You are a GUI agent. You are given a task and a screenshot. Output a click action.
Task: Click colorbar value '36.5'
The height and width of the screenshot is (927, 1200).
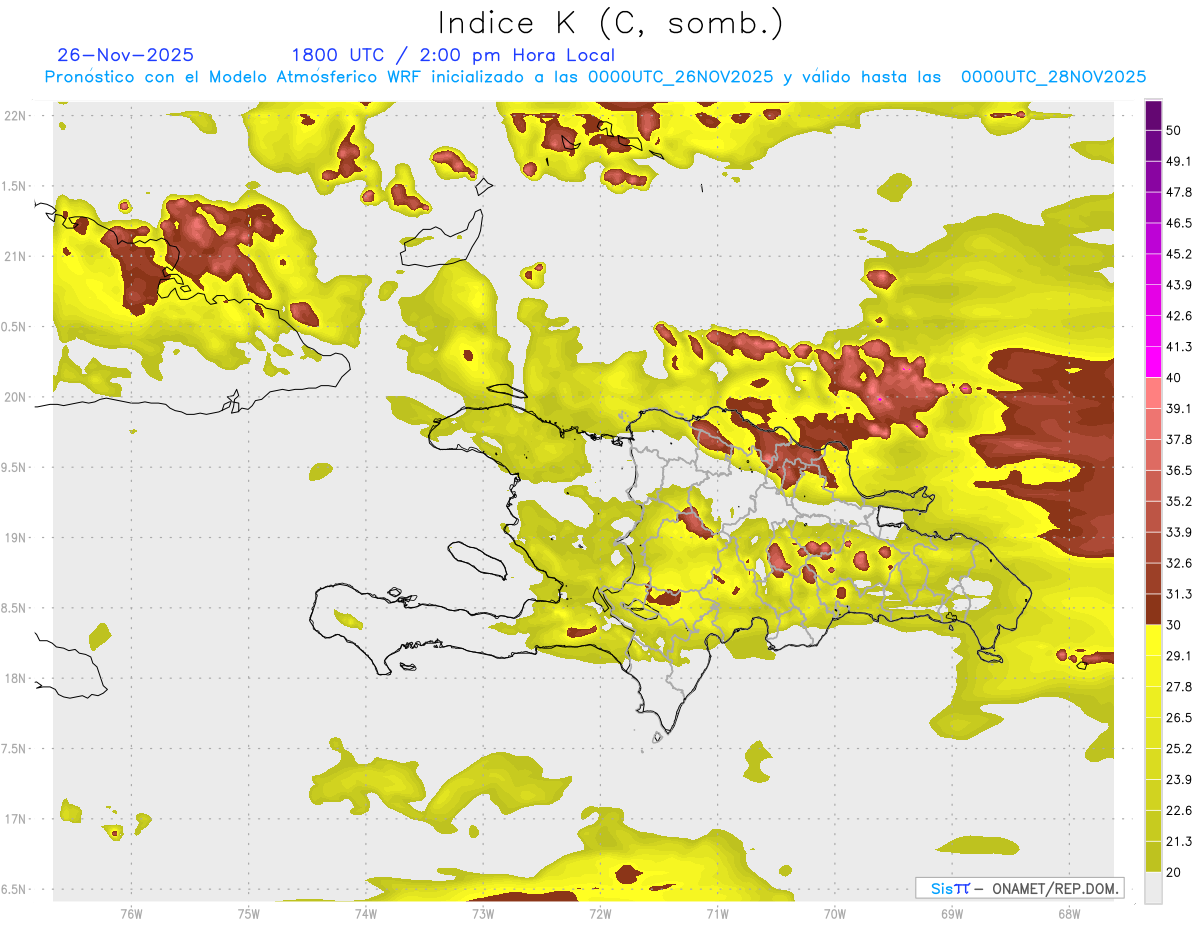(1179, 470)
